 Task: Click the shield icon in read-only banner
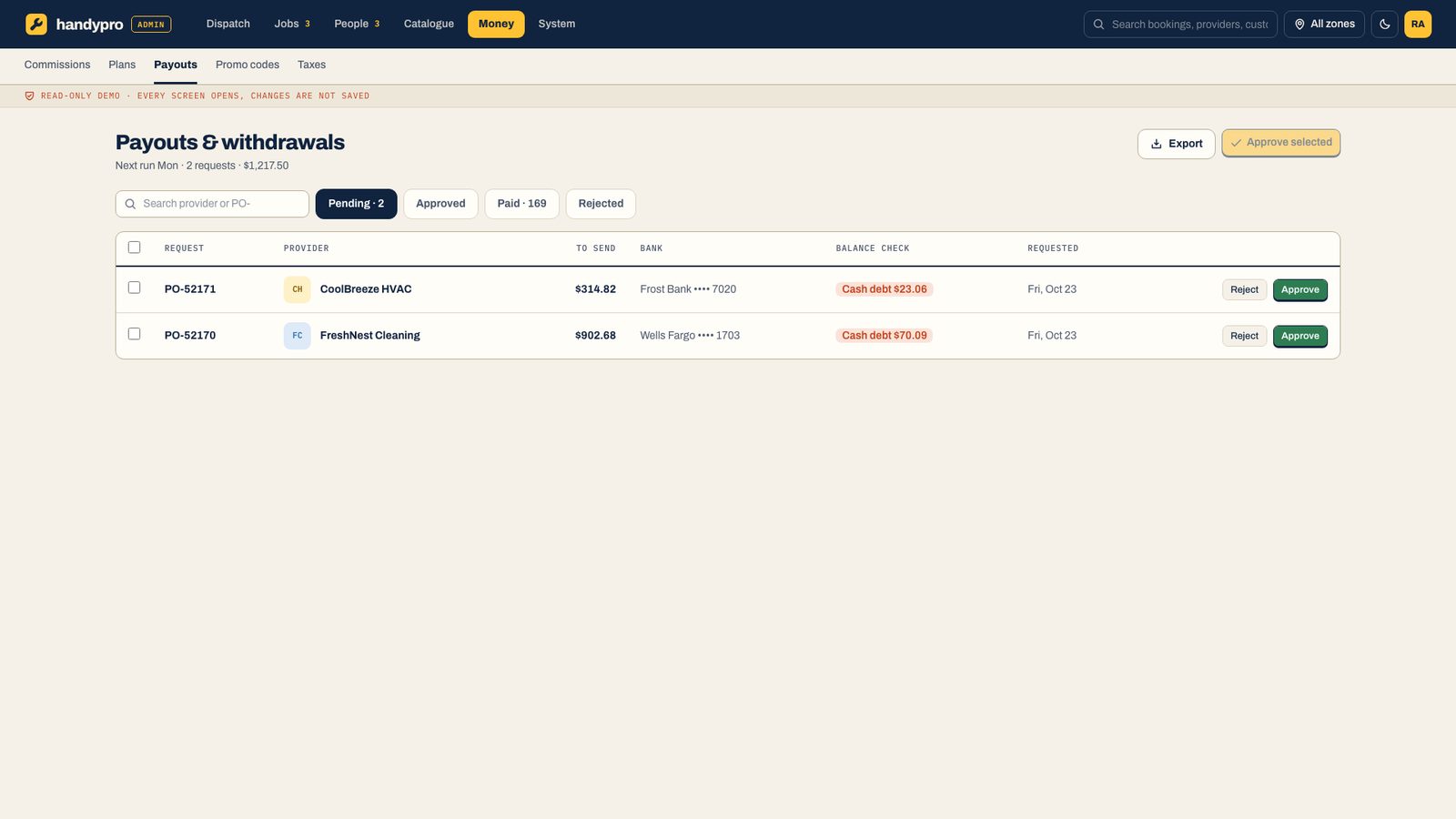[x=29, y=96]
